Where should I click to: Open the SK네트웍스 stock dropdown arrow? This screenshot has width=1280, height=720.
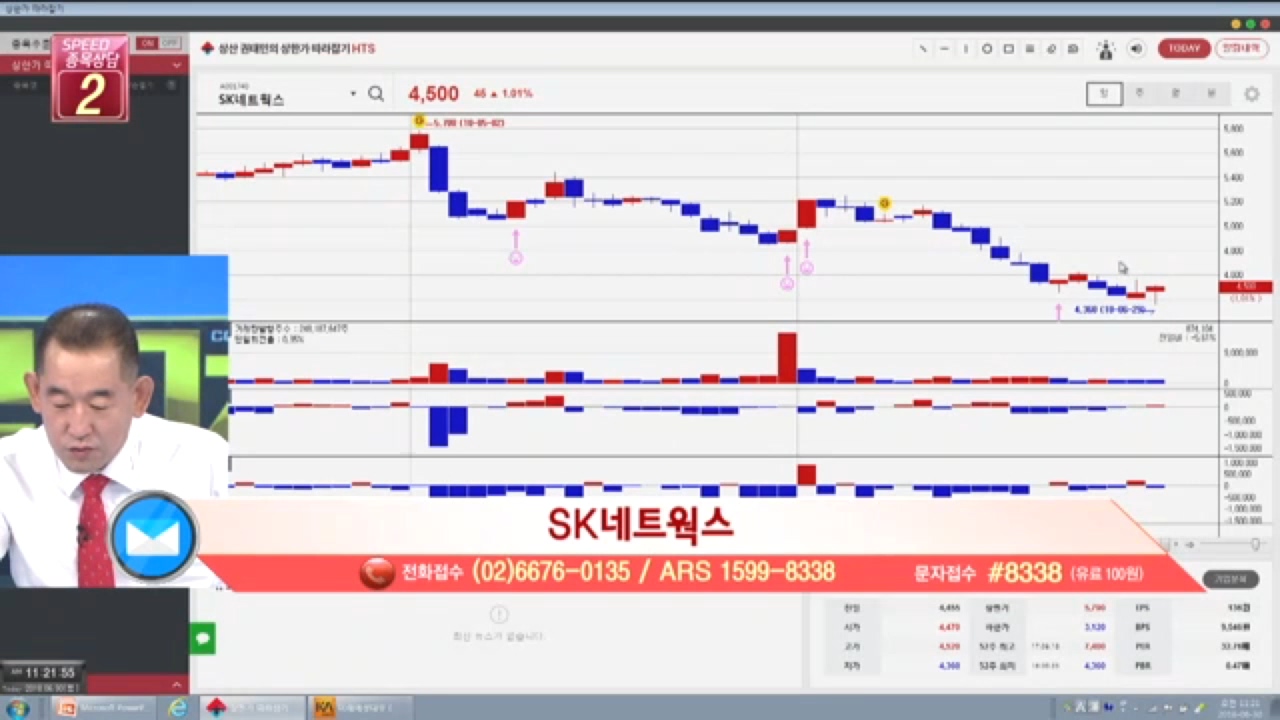click(x=353, y=94)
